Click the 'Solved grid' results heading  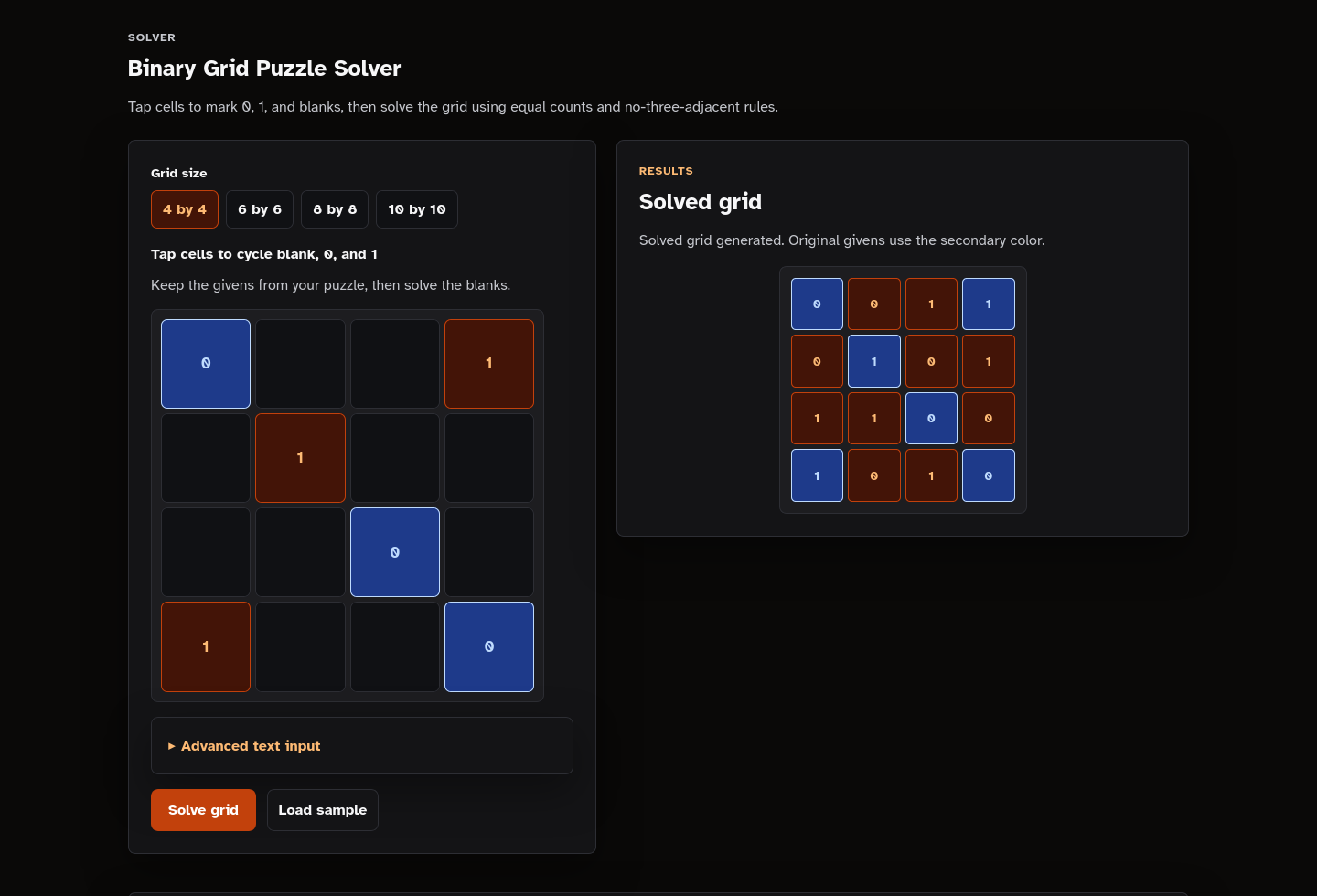coord(701,202)
